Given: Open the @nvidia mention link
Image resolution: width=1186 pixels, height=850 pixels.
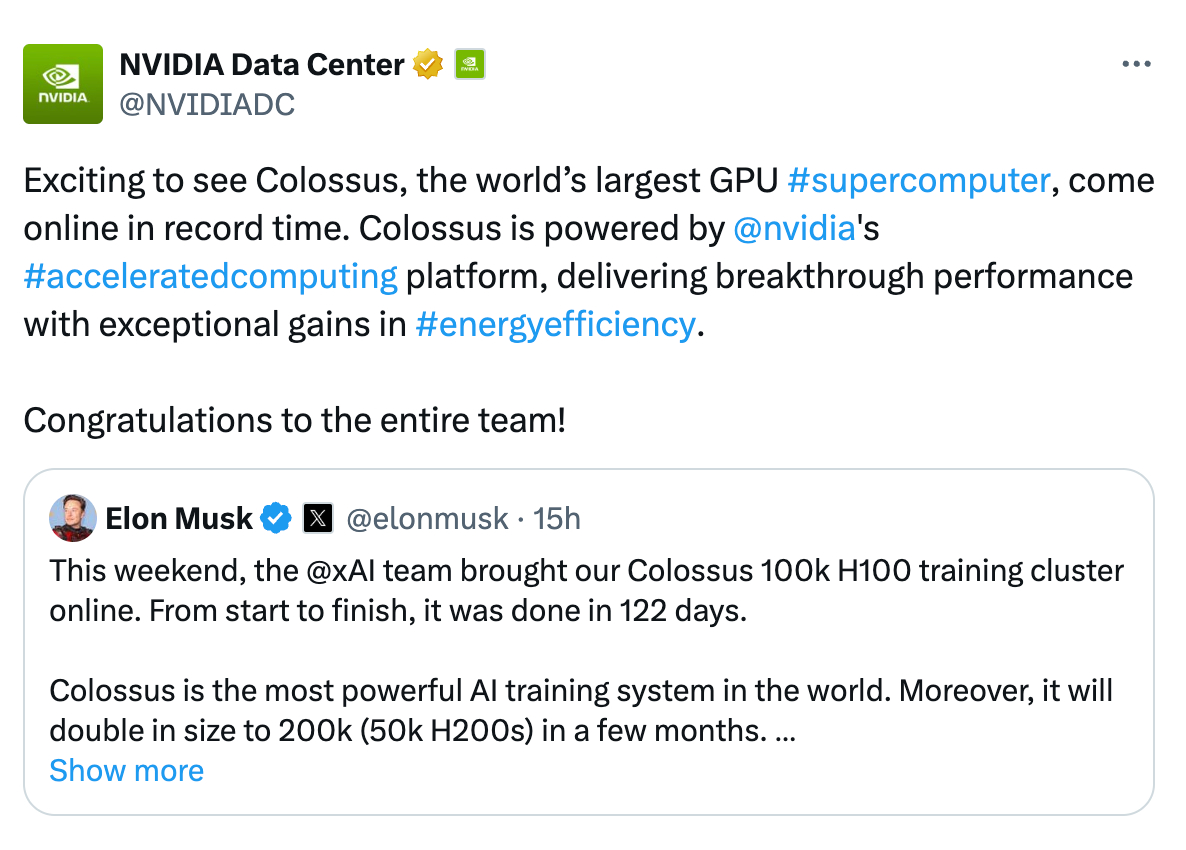Looking at the screenshot, I should [794, 228].
